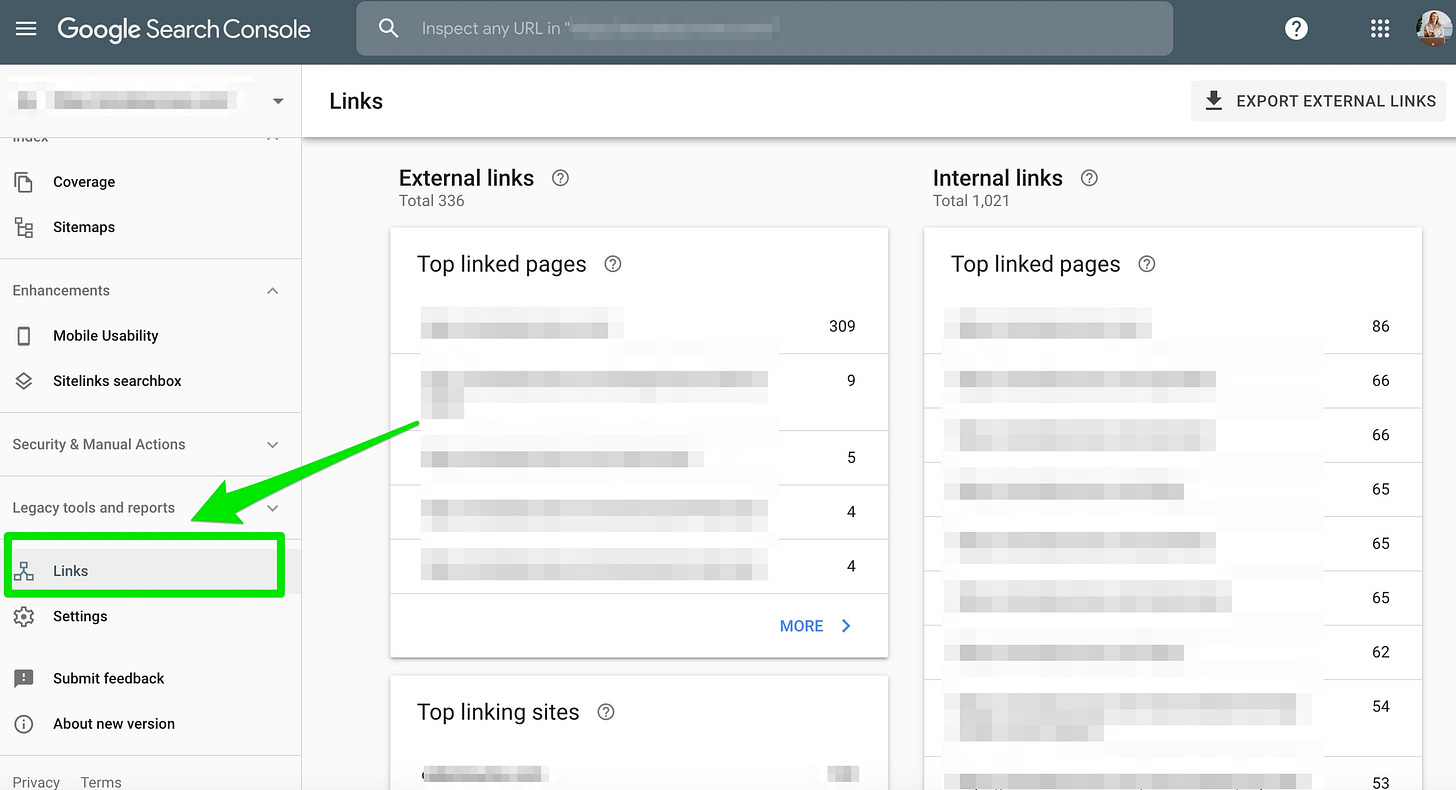Click the URL inspection search field
Image resolution: width=1456 pixels, height=790 pixels.
click(764, 28)
